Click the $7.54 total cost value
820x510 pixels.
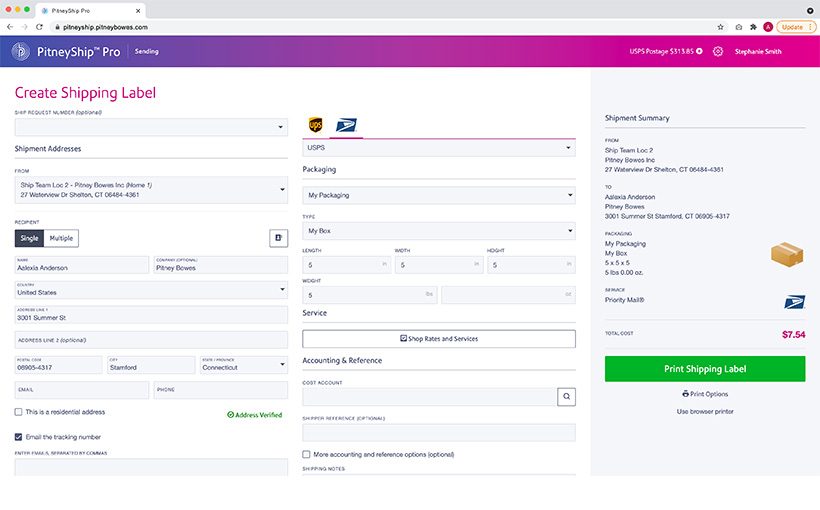coord(793,334)
